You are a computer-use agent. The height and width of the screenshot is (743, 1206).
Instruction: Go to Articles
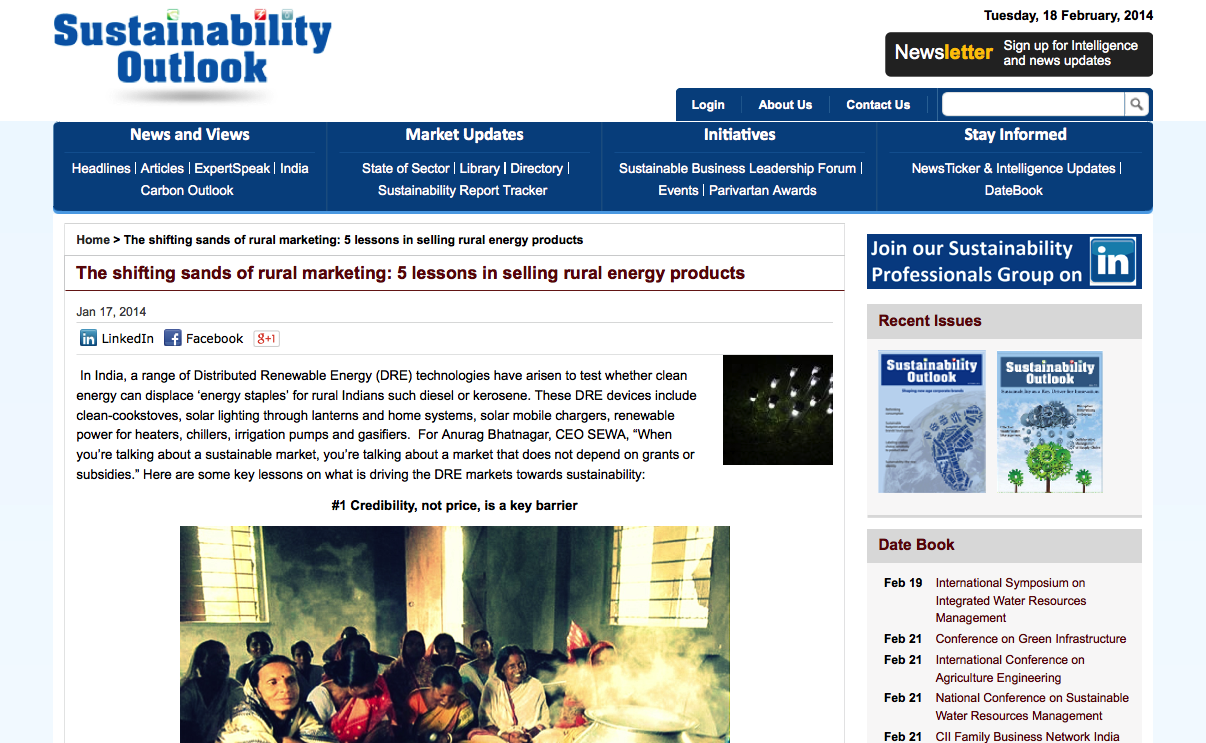tap(162, 168)
